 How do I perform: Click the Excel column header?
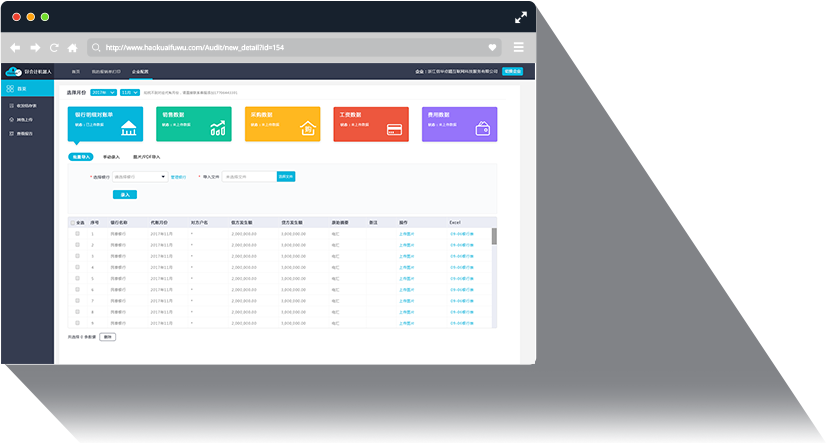455,223
